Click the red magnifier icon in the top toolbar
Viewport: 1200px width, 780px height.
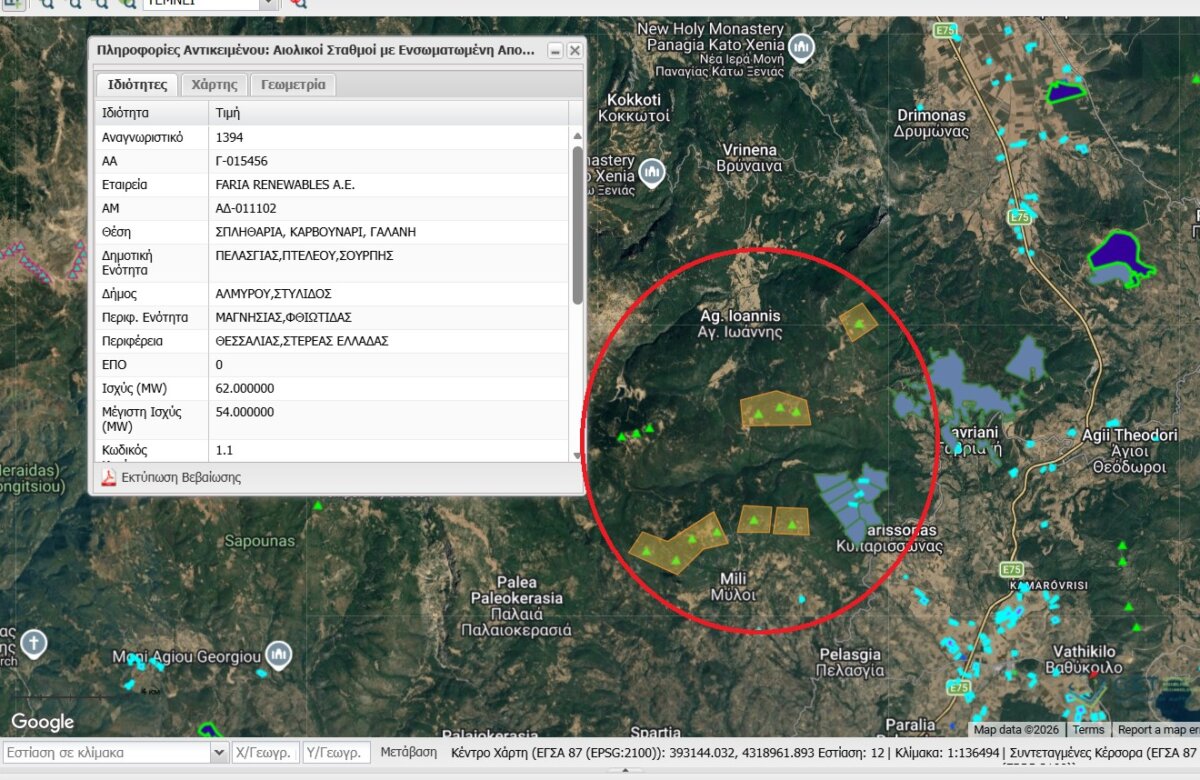tap(298, 3)
